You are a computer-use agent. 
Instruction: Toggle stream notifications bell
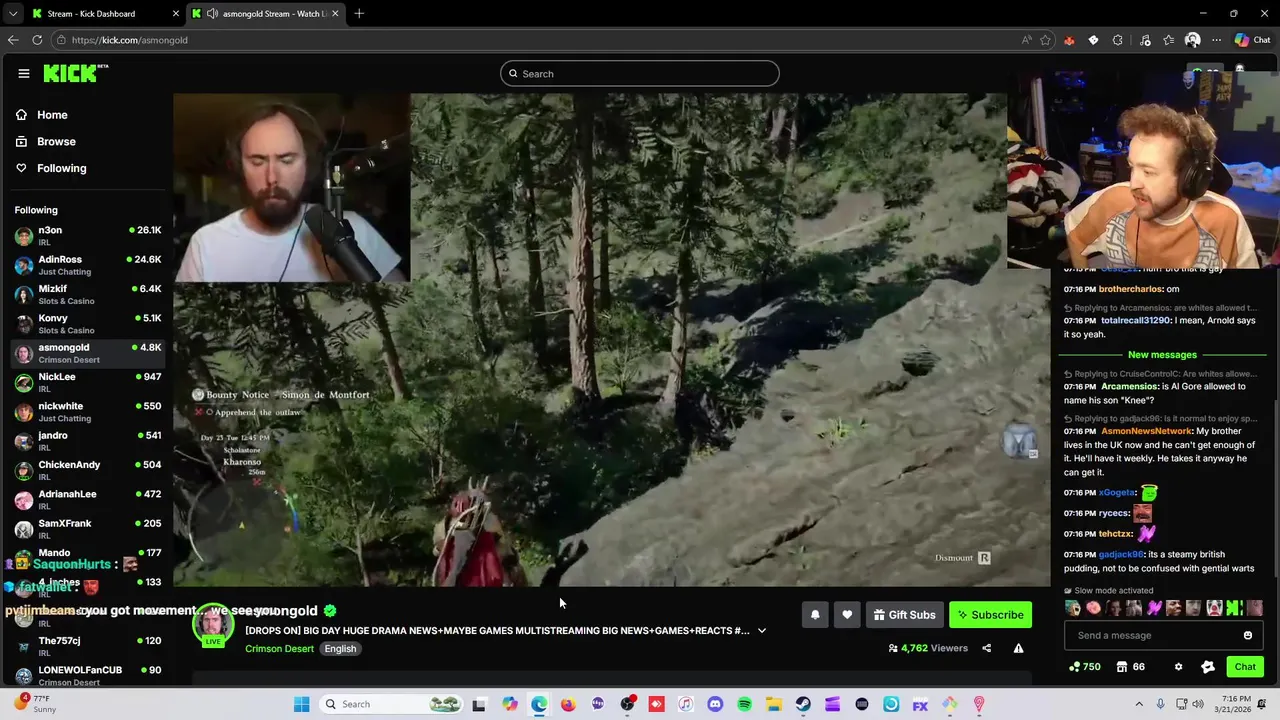[815, 615]
